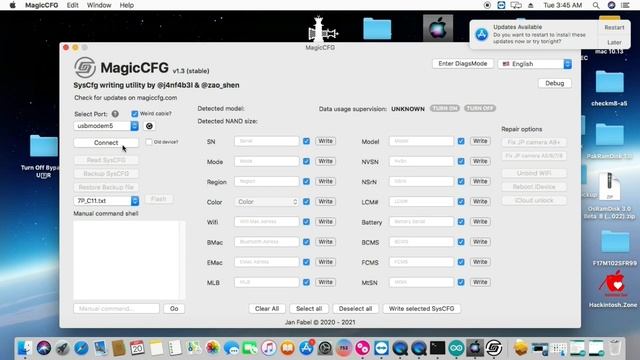The width and height of the screenshot is (640, 360).
Task: Refresh the port list with the circular icon
Action: click(x=149, y=126)
